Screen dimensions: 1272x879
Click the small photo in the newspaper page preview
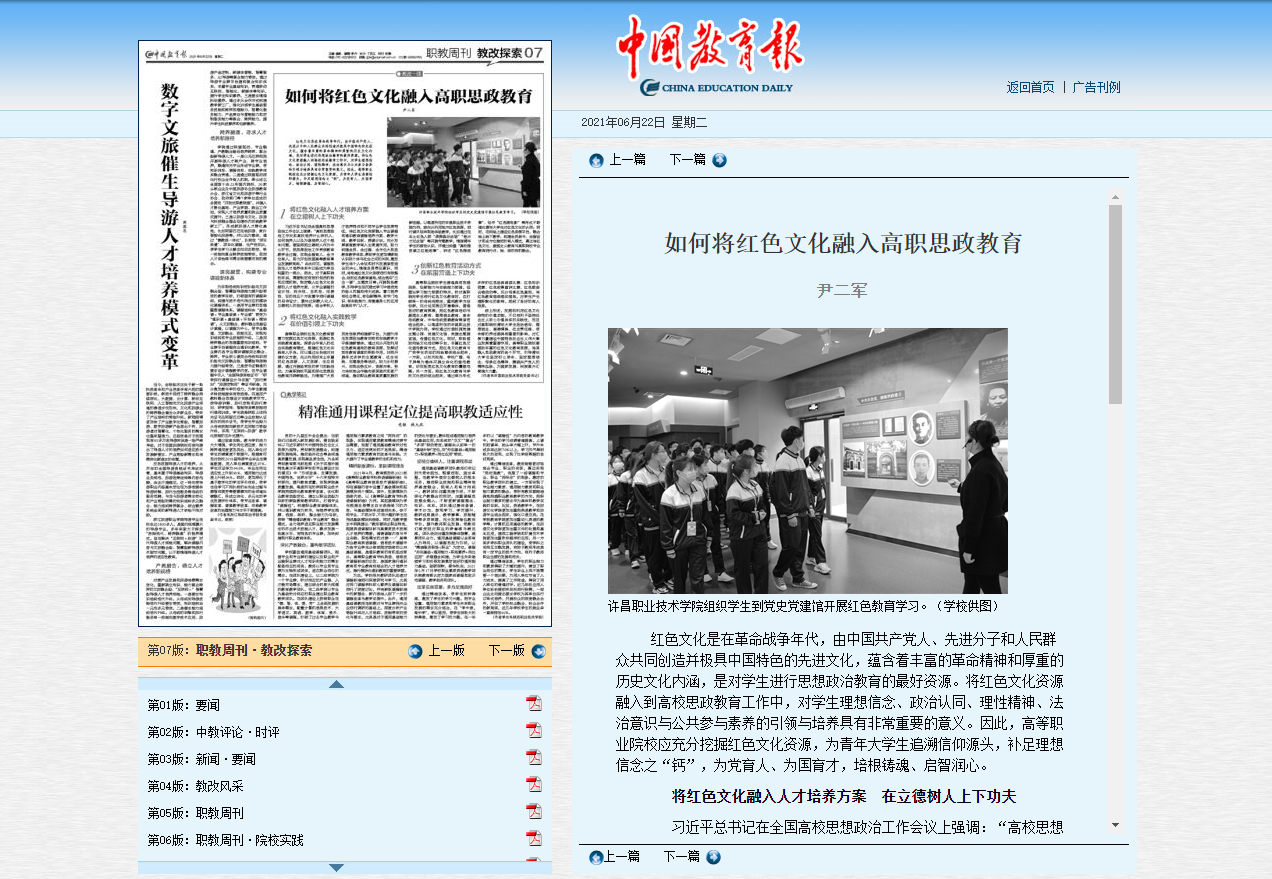click(464, 162)
